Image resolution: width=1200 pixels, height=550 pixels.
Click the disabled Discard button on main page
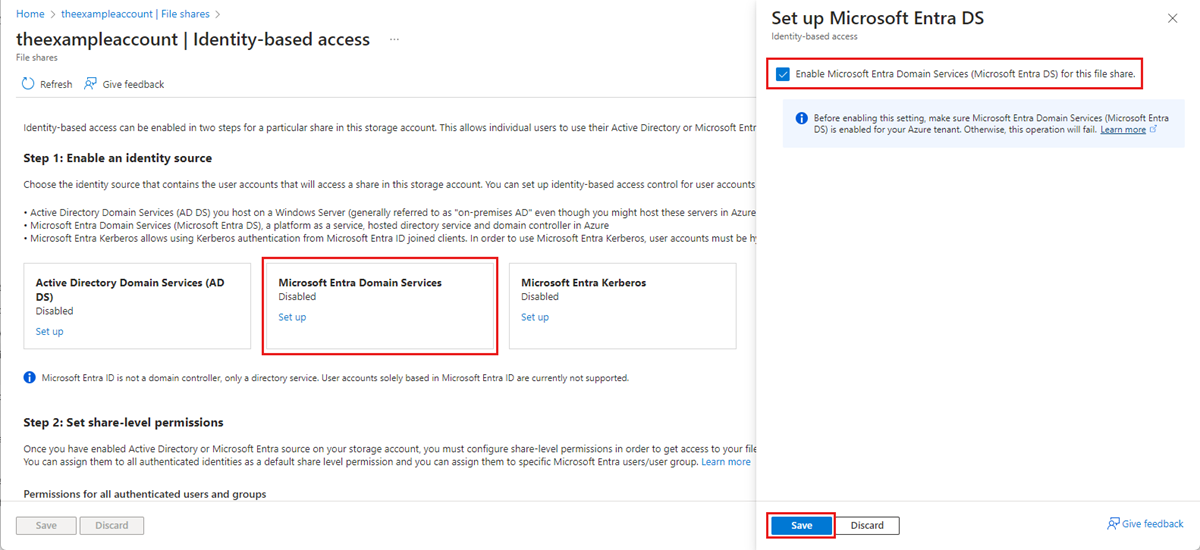pyautogui.click(x=112, y=525)
